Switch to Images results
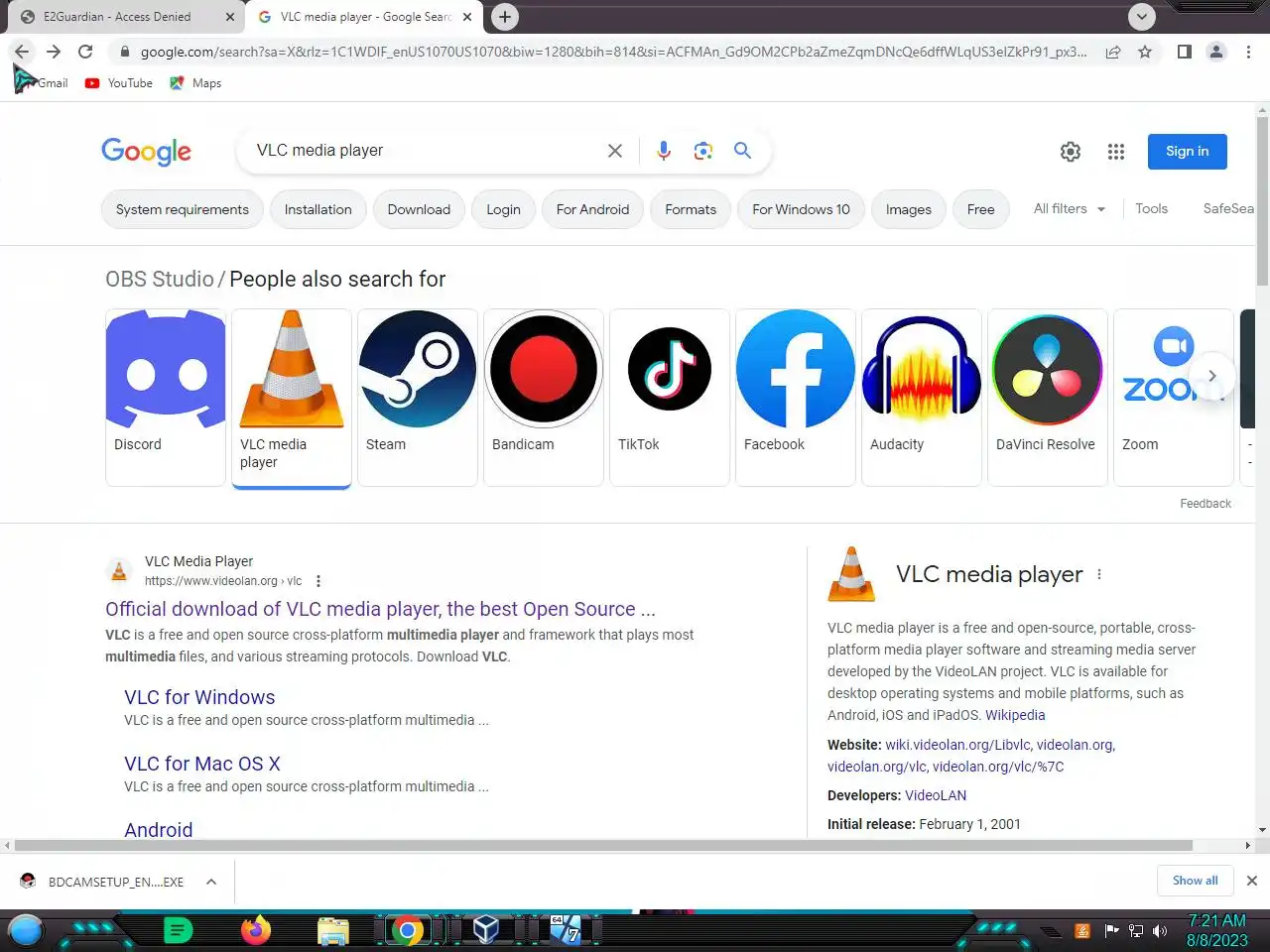This screenshot has height=952, width=1270. pyautogui.click(x=908, y=209)
